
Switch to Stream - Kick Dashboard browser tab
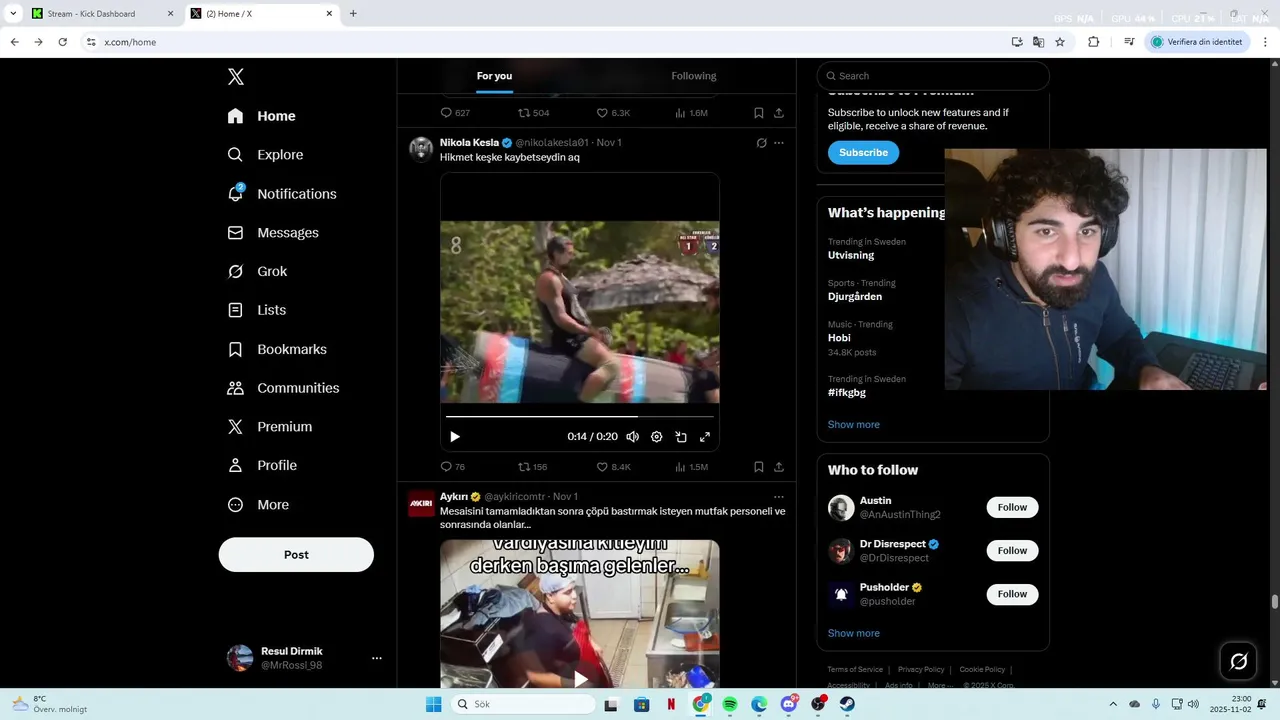[101, 14]
